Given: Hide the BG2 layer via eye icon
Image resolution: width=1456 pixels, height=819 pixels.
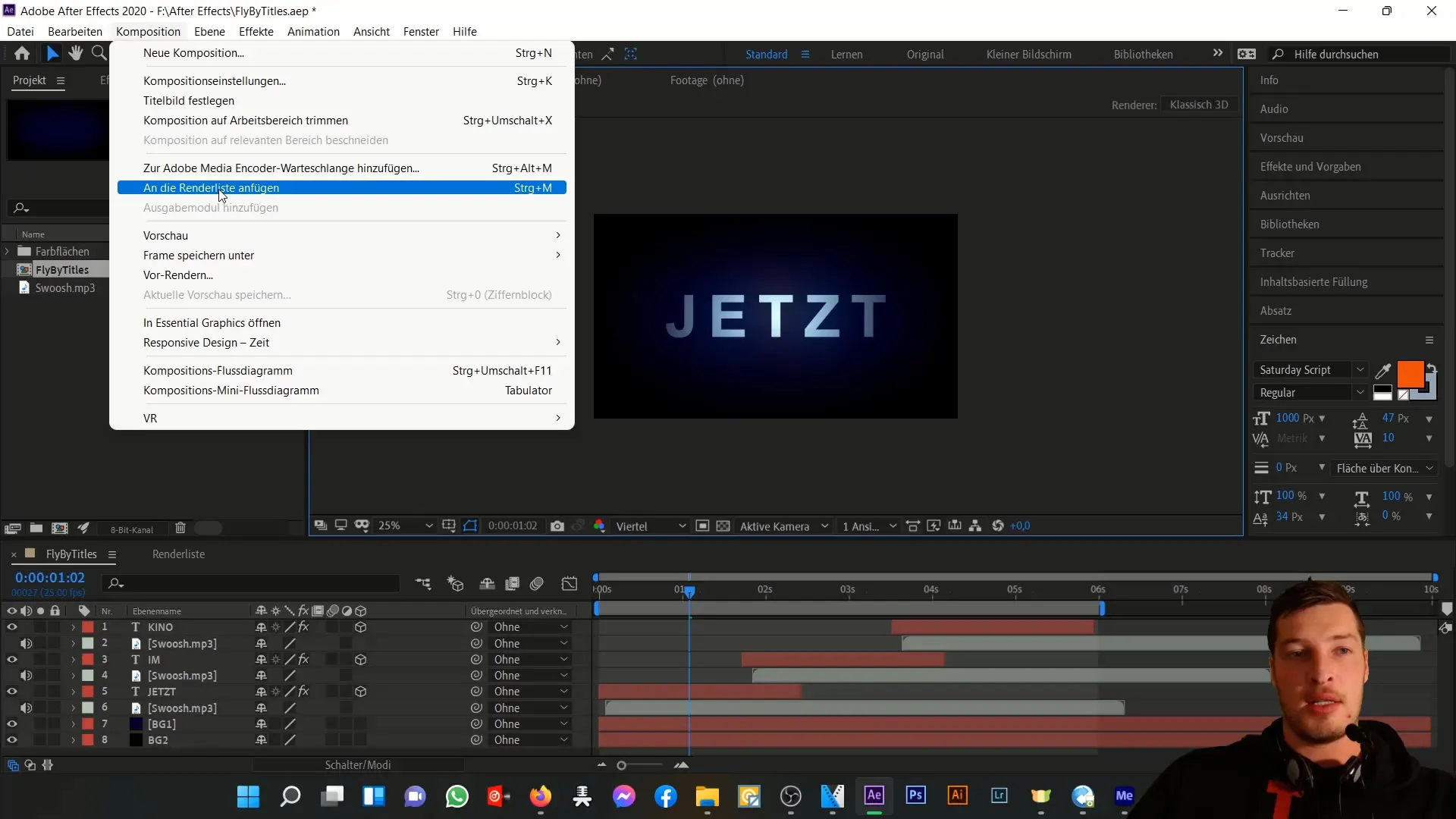Looking at the screenshot, I should tap(11, 740).
